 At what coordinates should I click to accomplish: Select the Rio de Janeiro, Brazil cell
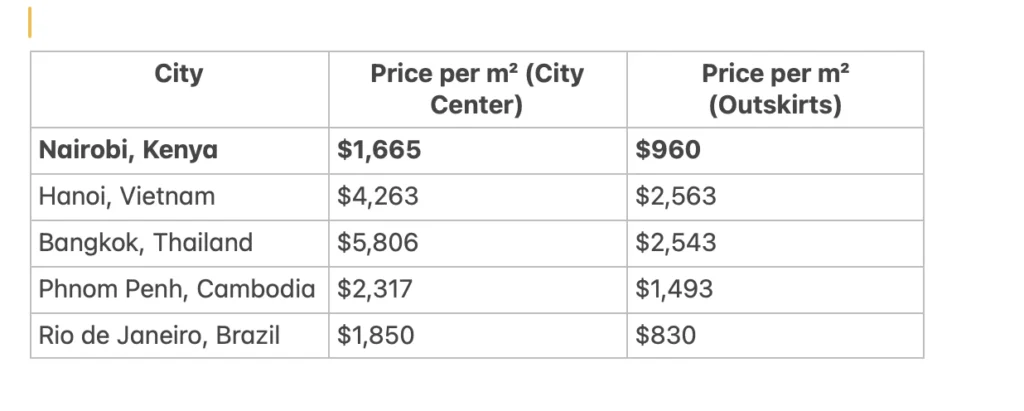(180, 336)
